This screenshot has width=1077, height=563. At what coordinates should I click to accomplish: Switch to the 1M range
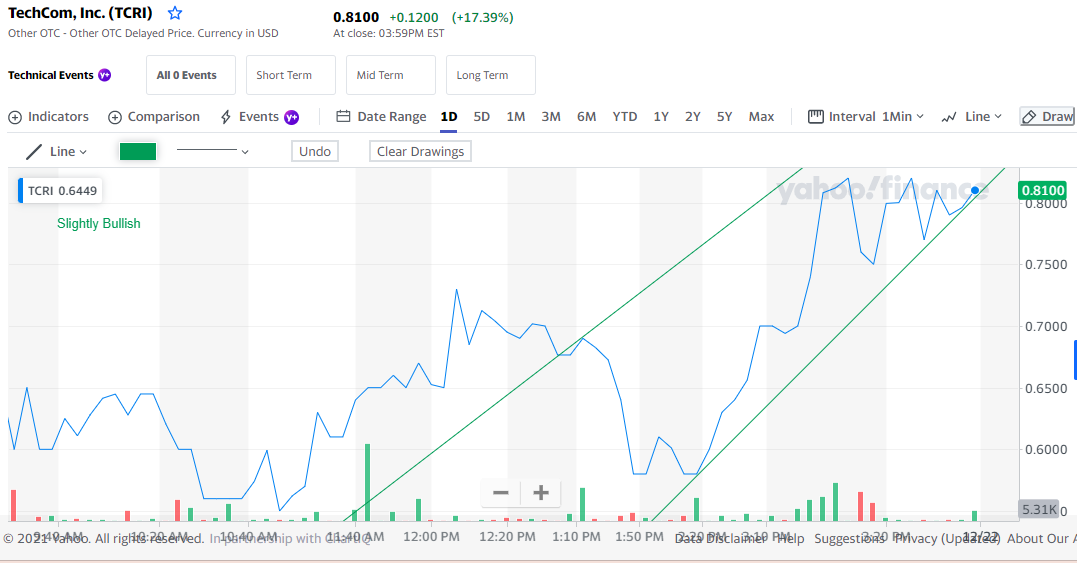(x=516, y=117)
